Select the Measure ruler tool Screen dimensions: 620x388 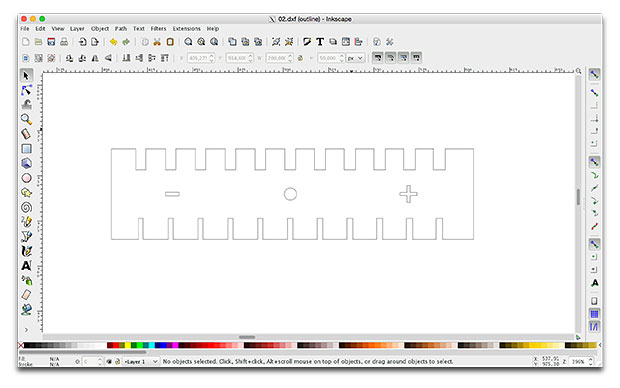[x=26, y=134]
